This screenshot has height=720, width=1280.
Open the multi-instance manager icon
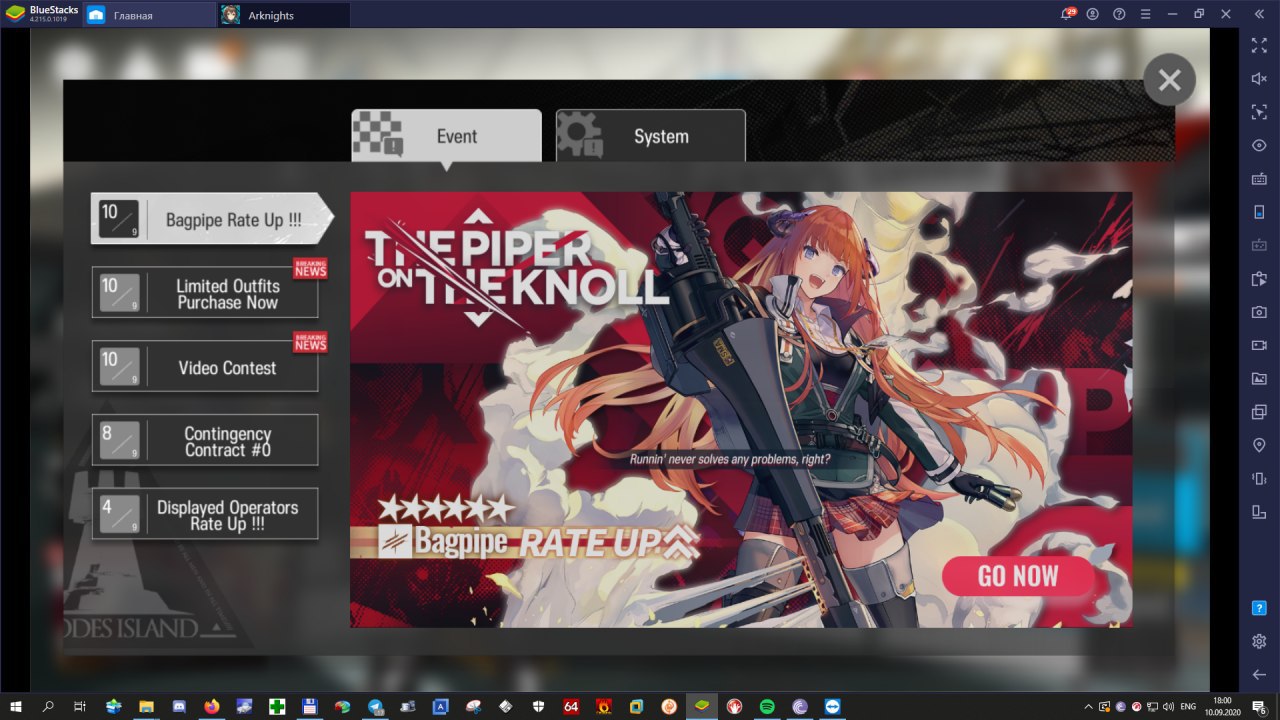click(x=1259, y=412)
